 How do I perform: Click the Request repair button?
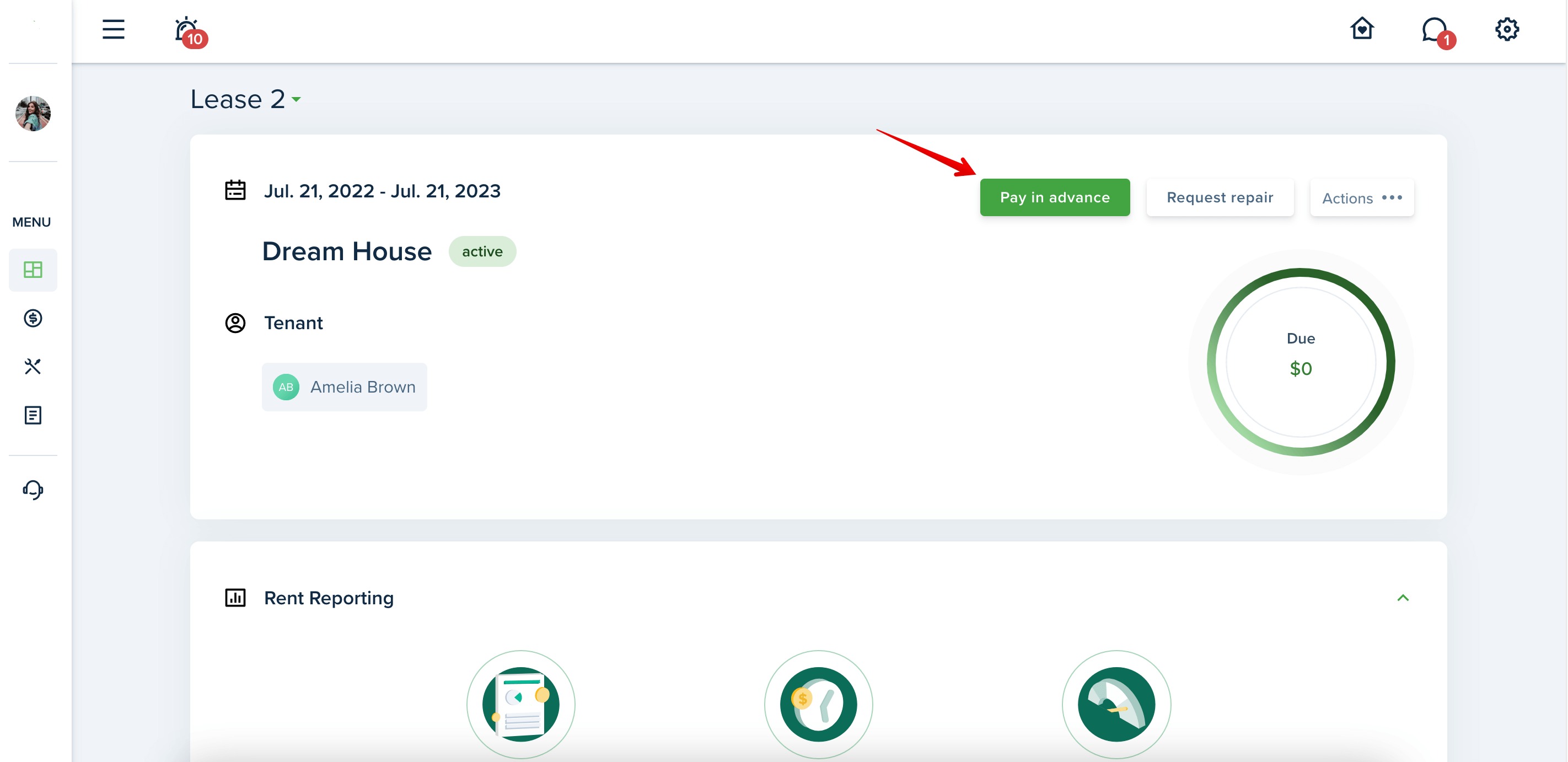[1220, 197]
